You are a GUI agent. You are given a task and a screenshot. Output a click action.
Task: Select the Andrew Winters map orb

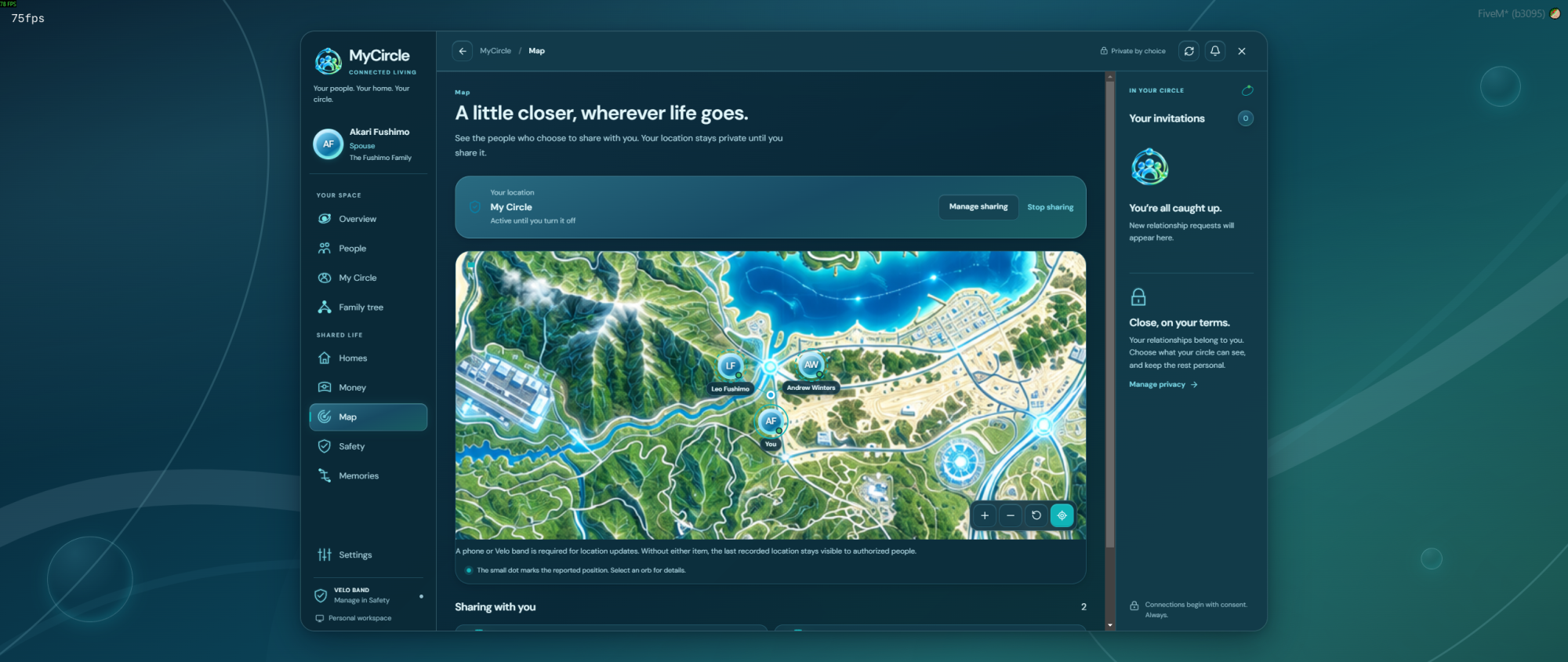click(x=811, y=365)
